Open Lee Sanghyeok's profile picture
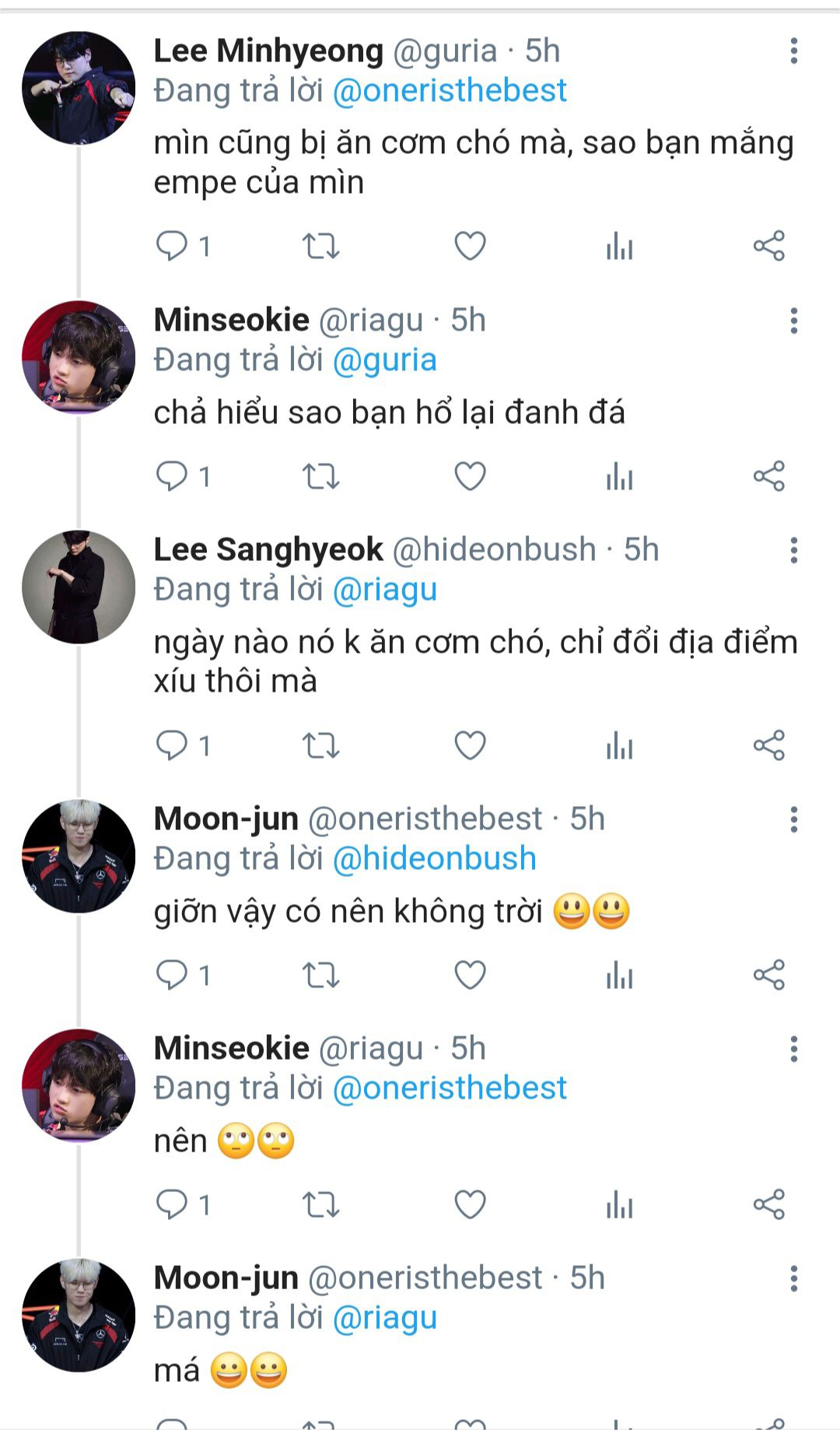Image resolution: width=840 pixels, height=1430 pixels. point(79,587)
